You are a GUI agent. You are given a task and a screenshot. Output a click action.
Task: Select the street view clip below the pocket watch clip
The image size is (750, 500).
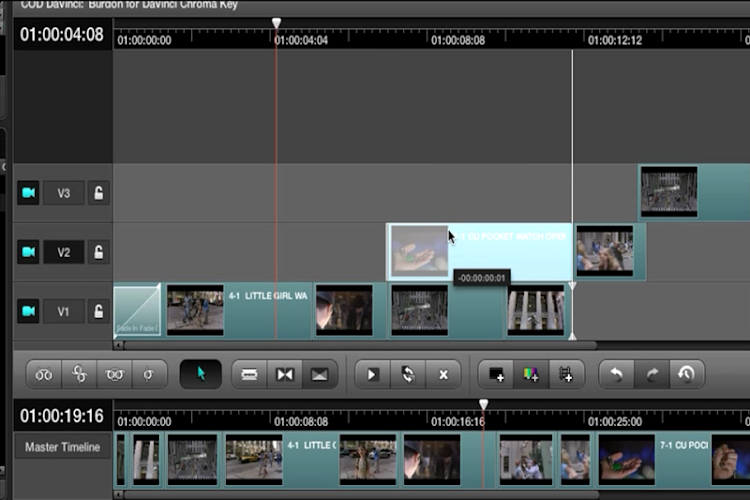click(445, 310)
